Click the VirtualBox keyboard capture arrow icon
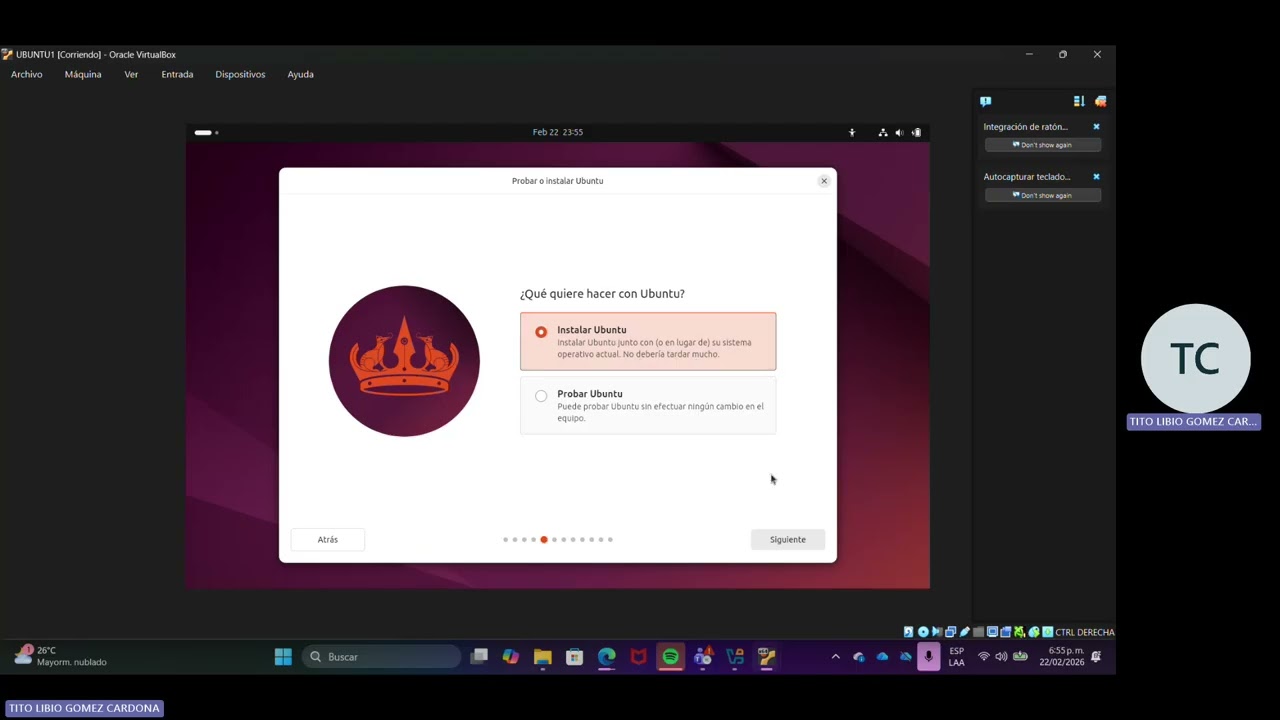Screen dimensions: 1280x720 pos(1047,632)
